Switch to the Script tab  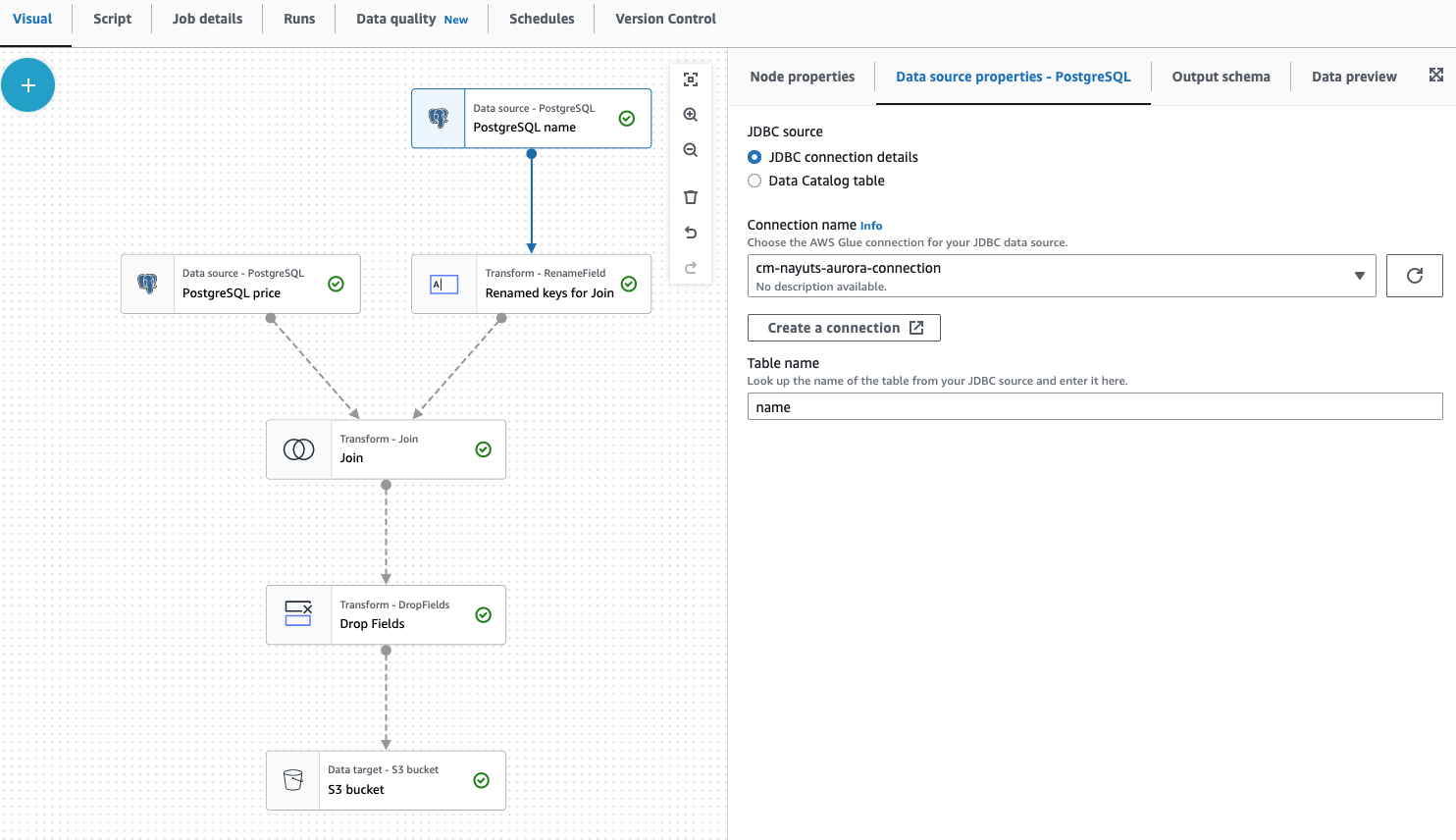112,19
